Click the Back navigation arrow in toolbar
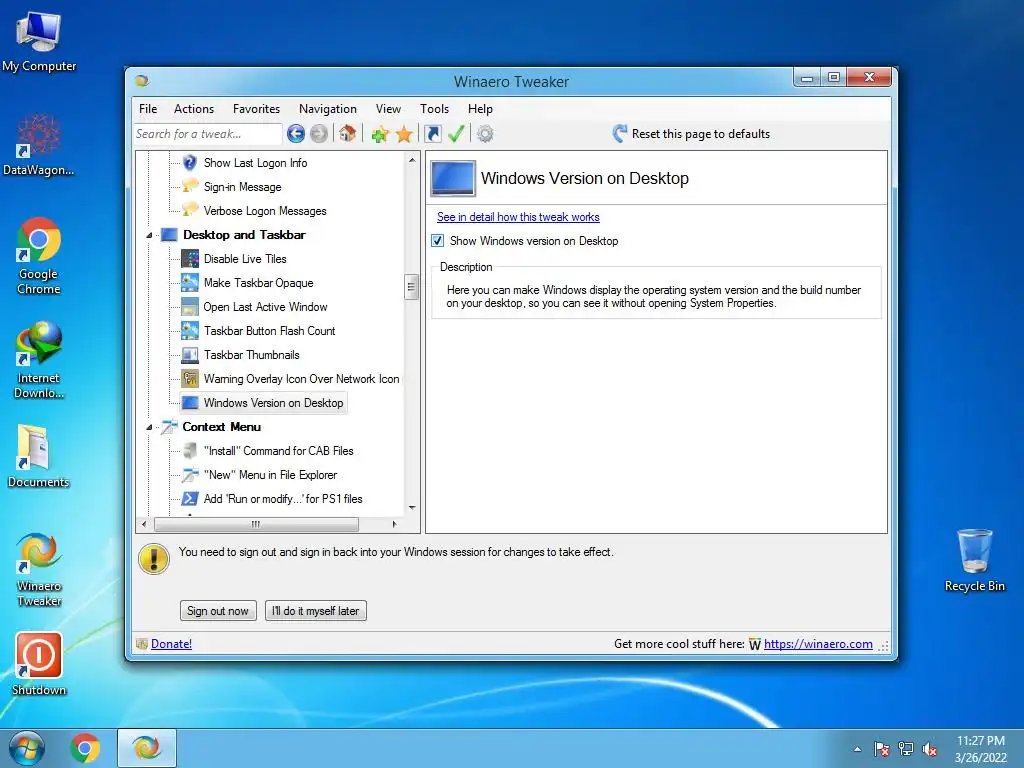 coord(296,134)
